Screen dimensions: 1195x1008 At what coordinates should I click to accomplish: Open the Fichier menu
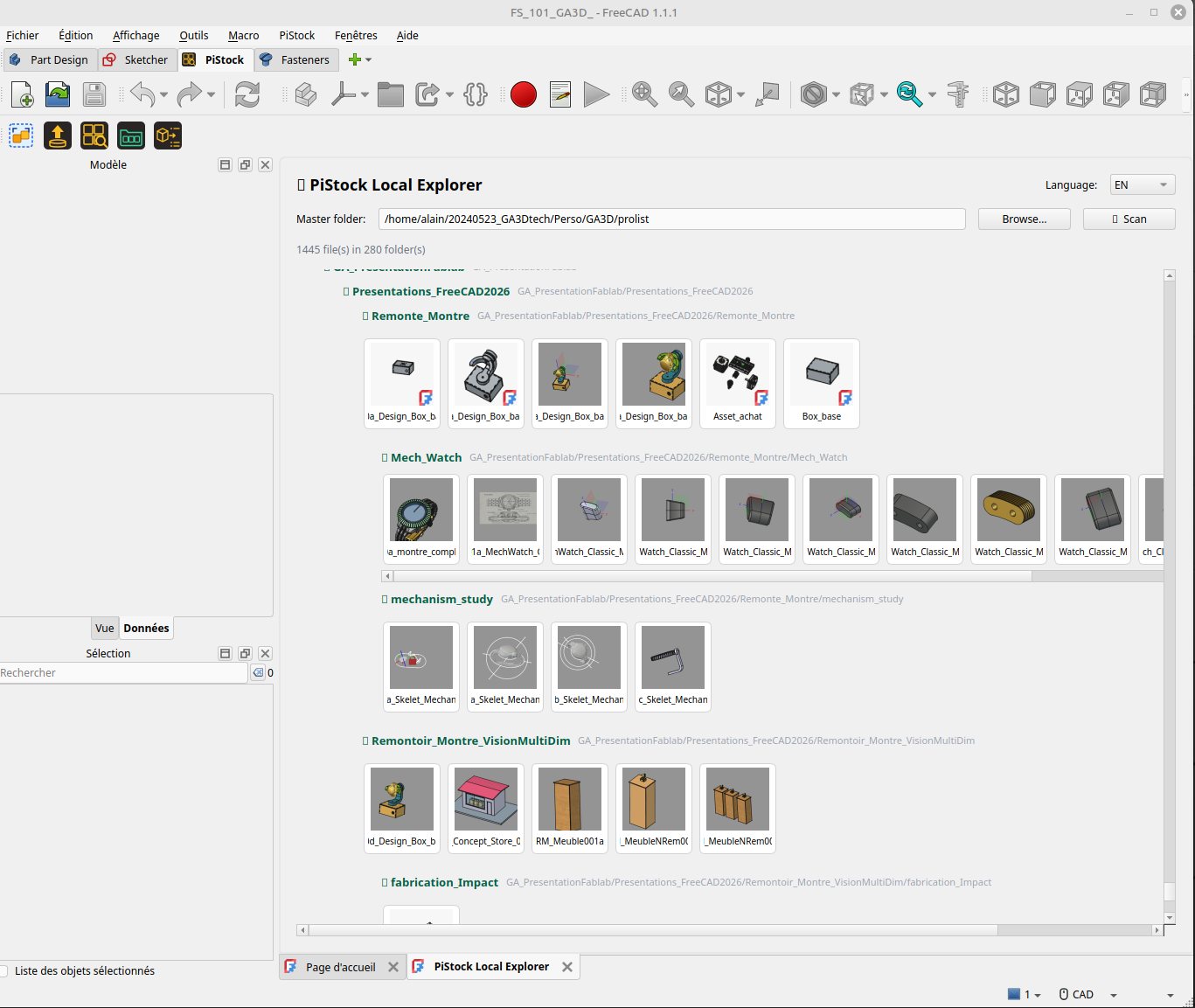click(x=23, y=36)
